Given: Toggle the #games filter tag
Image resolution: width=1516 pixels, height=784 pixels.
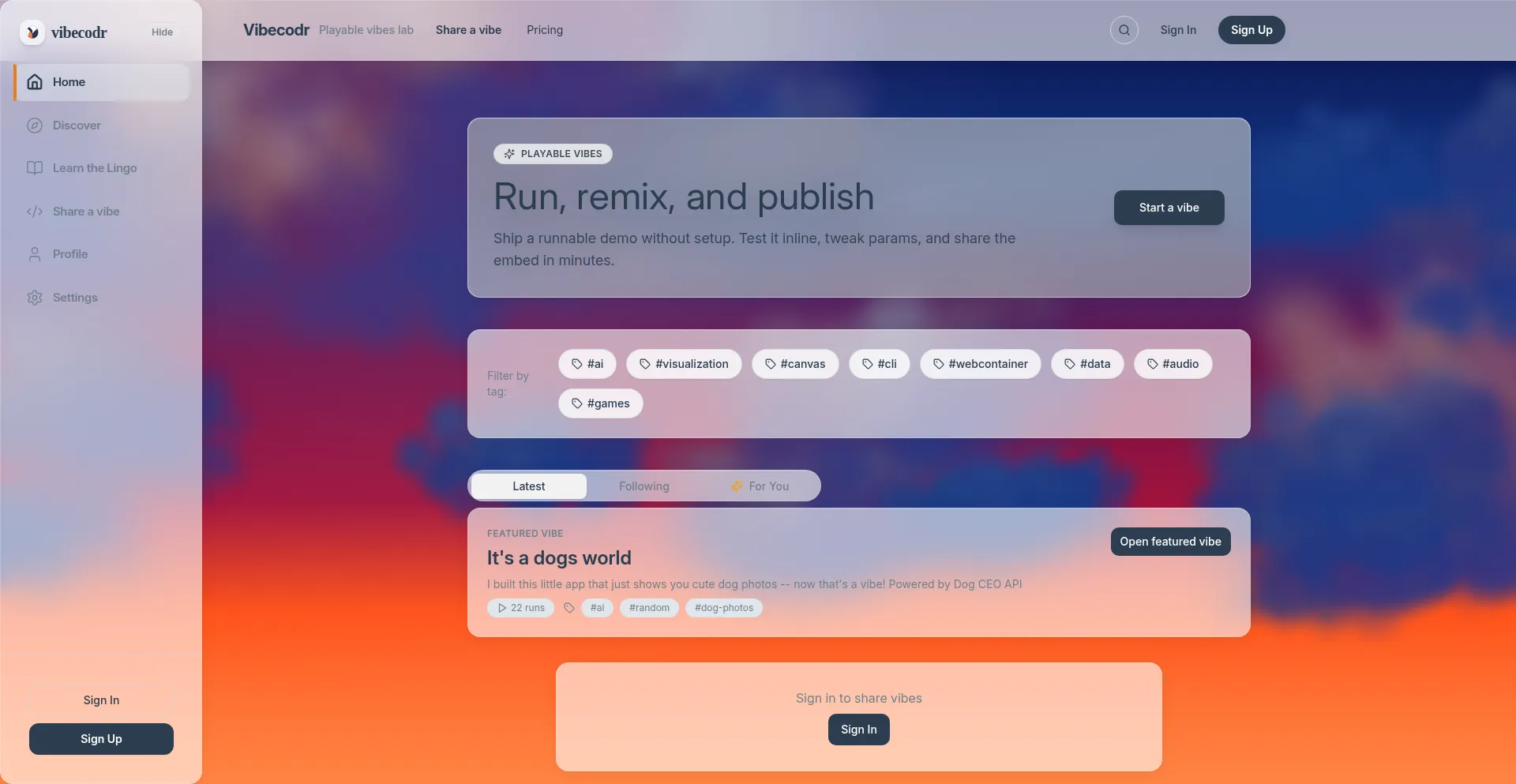Looking at the screenshot, I should 601,403.
